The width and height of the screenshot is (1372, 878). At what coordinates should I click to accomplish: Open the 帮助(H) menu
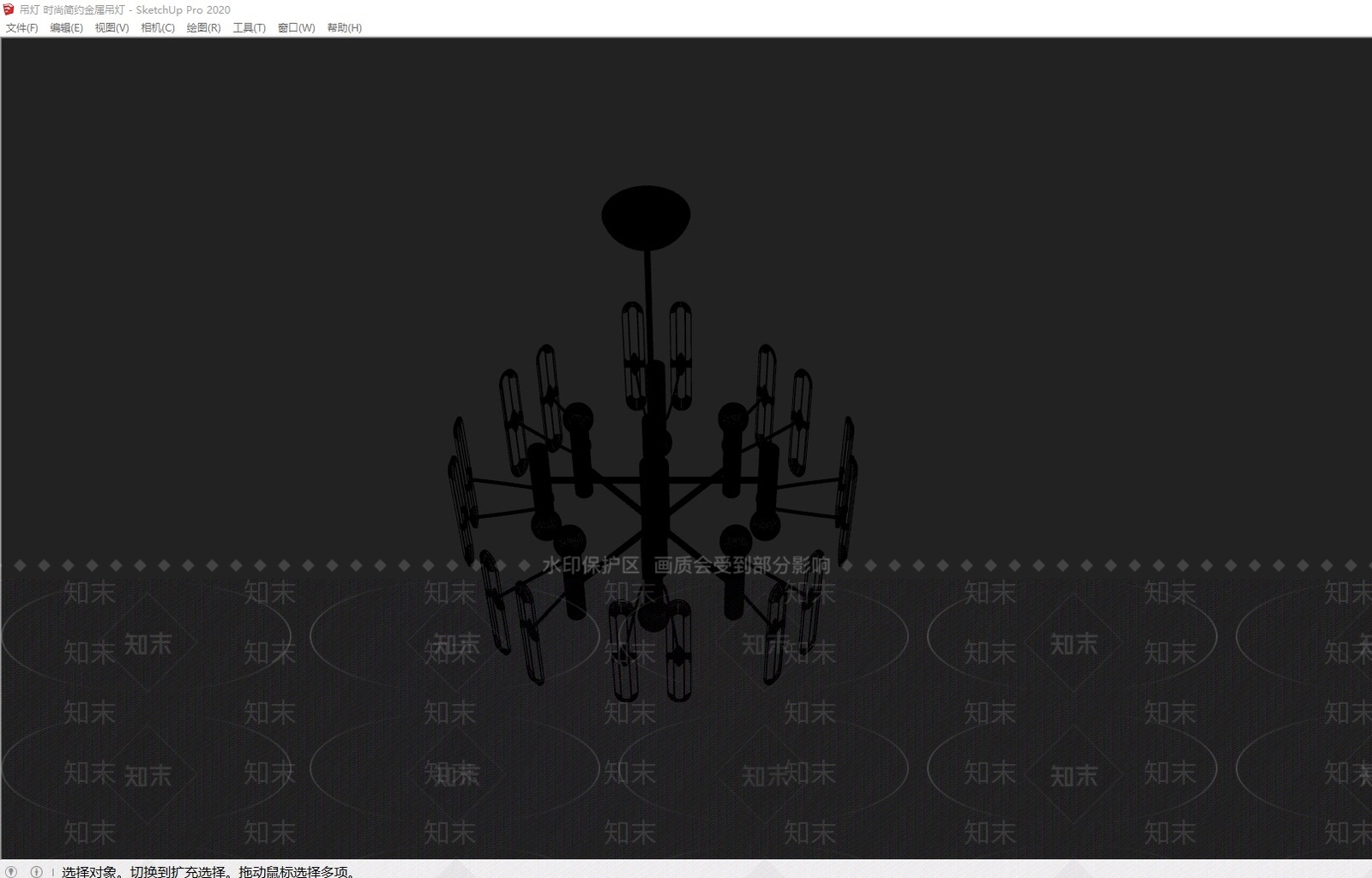tap(345, 27)
